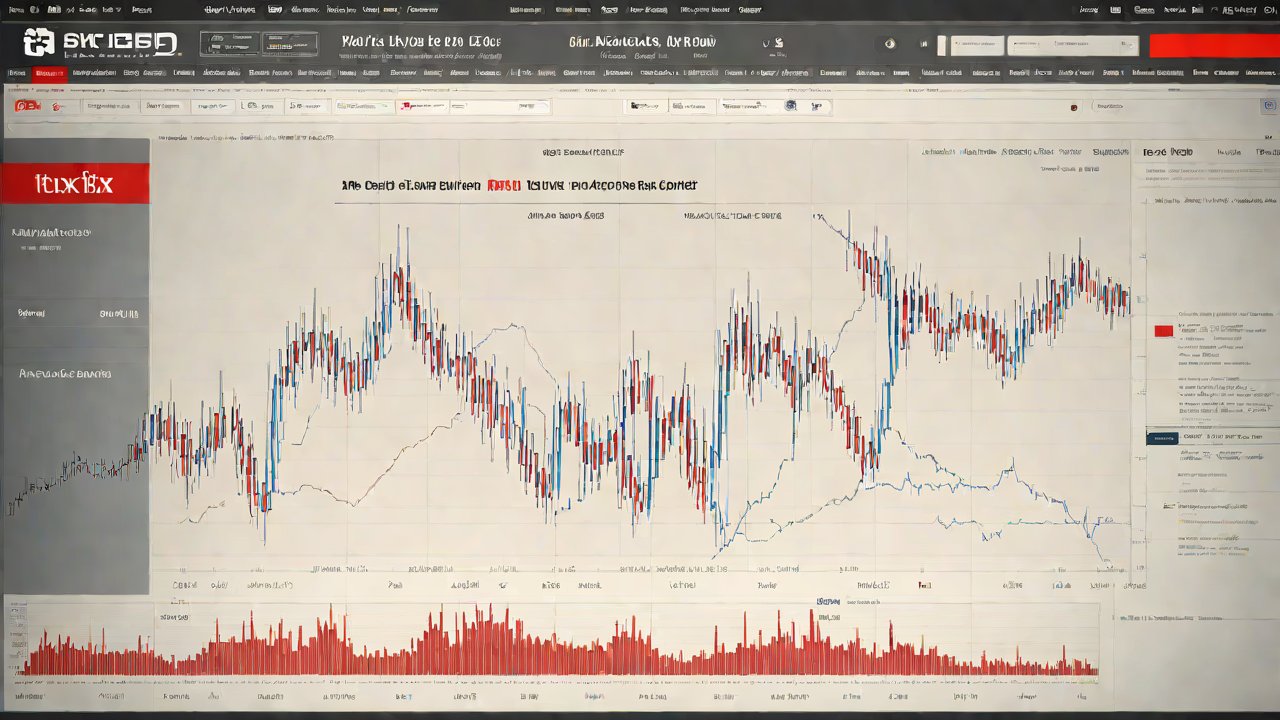
Task: Open the first item in the top menu bar
Action: (x=15, y=9)
